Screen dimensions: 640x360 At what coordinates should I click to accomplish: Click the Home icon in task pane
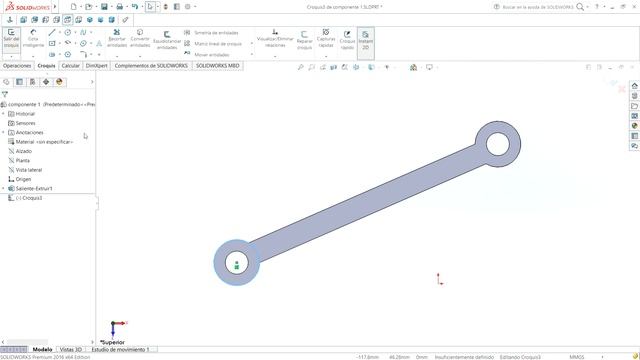(x=635, y=86)
